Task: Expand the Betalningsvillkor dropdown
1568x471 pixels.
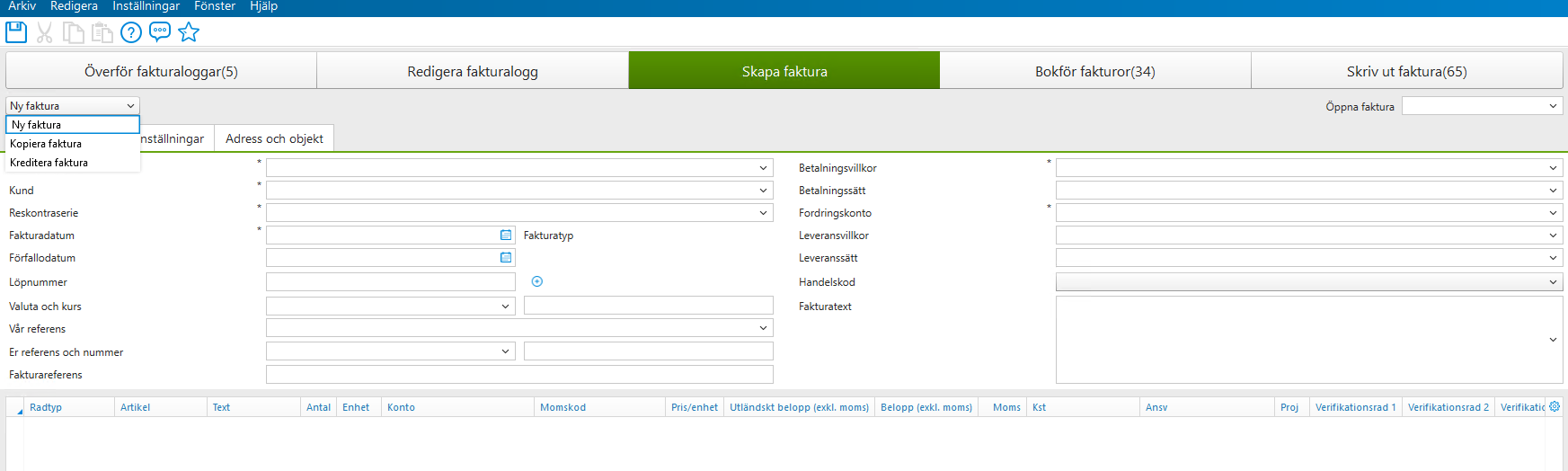Action: click(x=1553, y=167)
